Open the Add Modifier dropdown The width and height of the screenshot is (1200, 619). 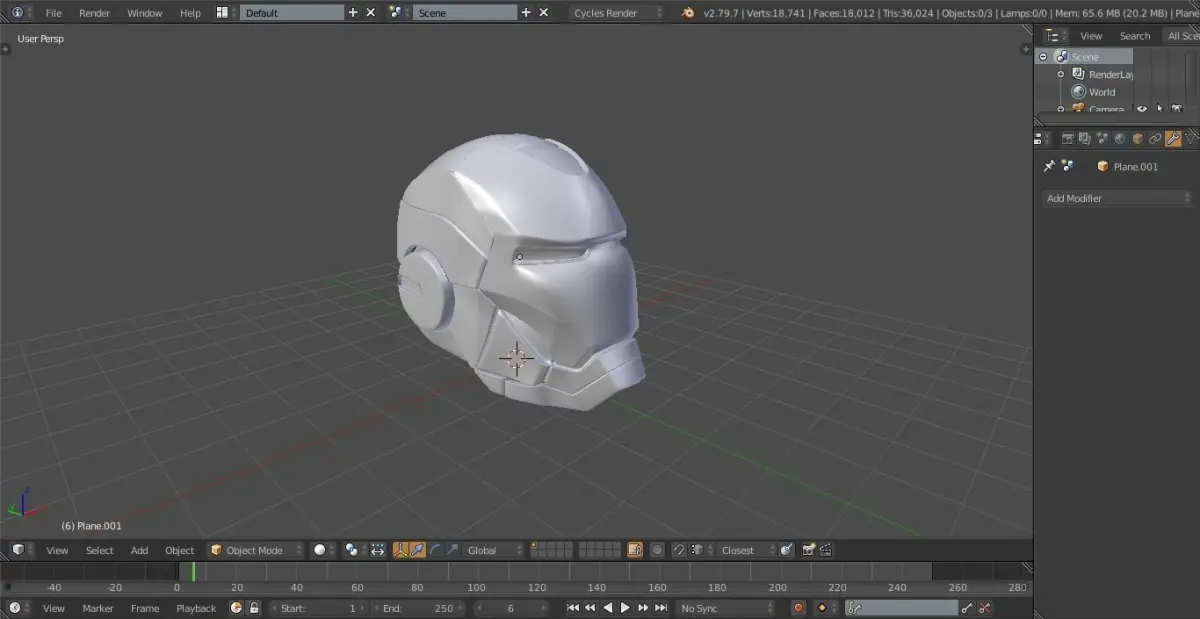(1117, 198)
